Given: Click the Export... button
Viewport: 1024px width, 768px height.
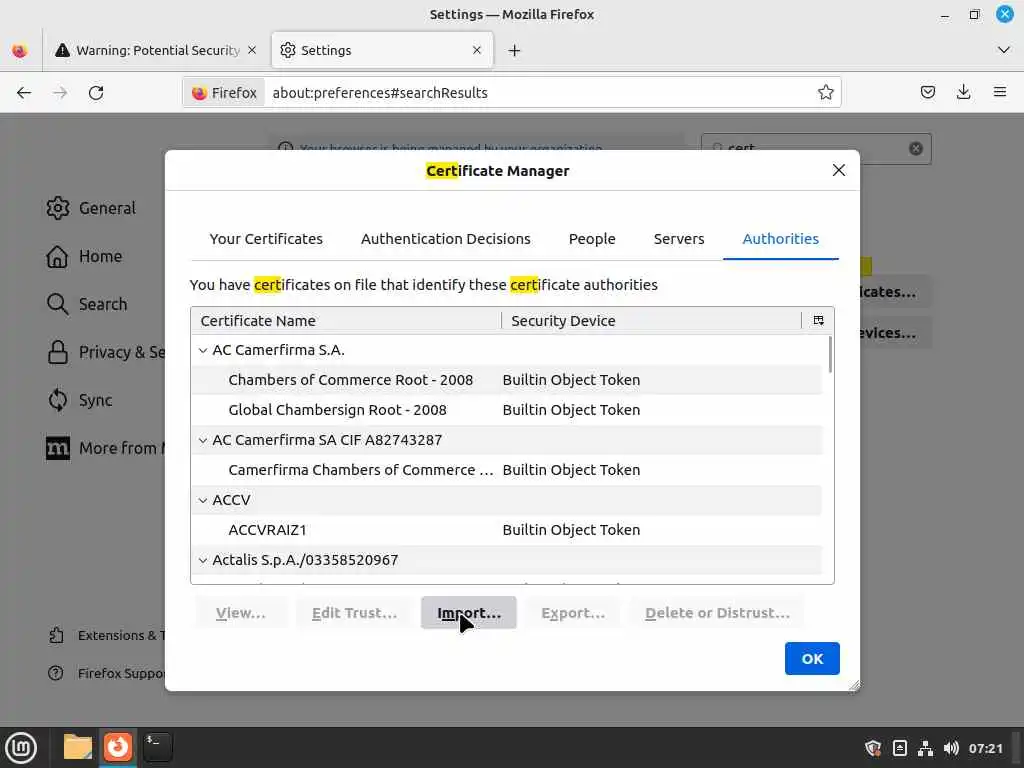Looking at the screenshot, I should pos(573,613).
